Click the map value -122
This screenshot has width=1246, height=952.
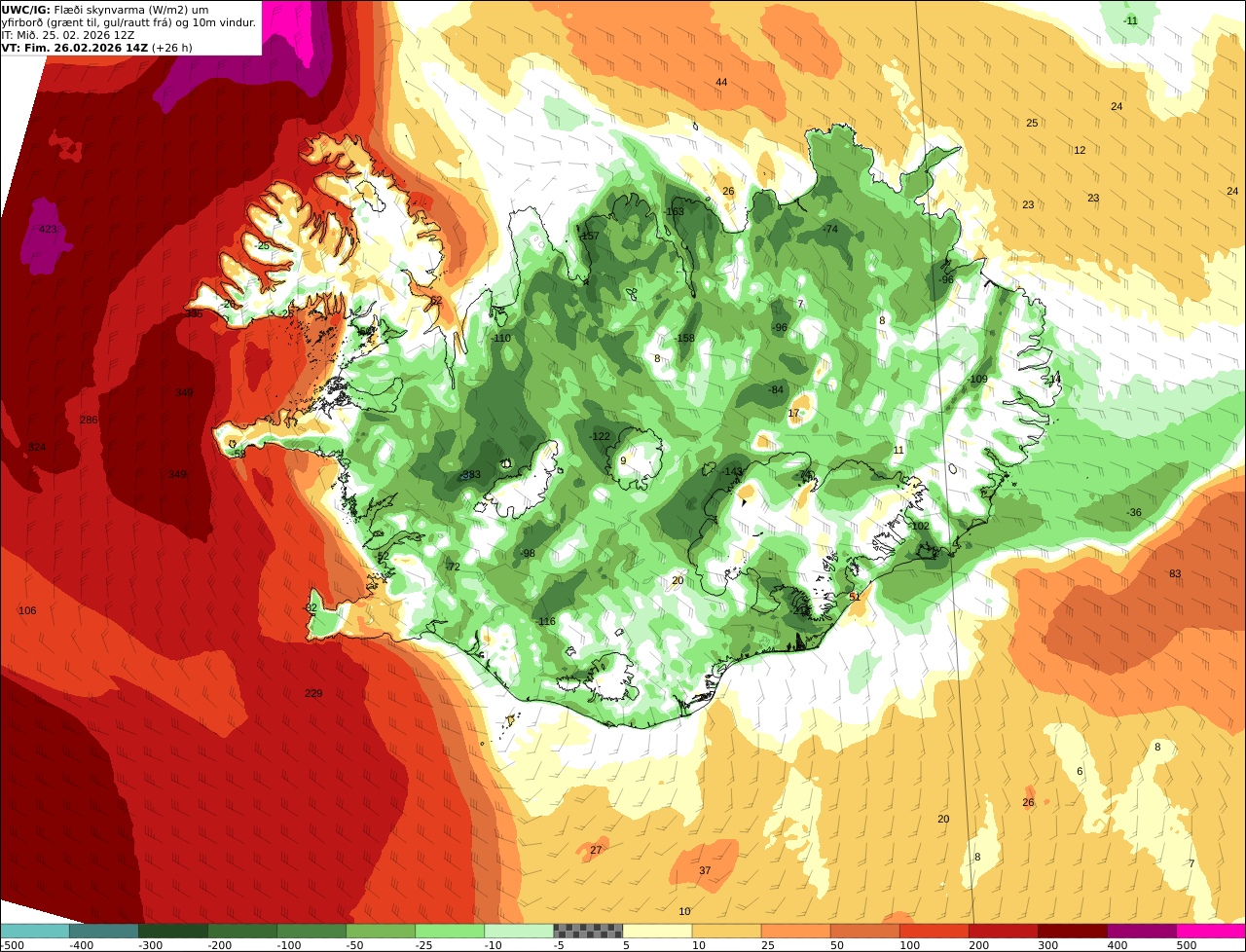(600, 437)
